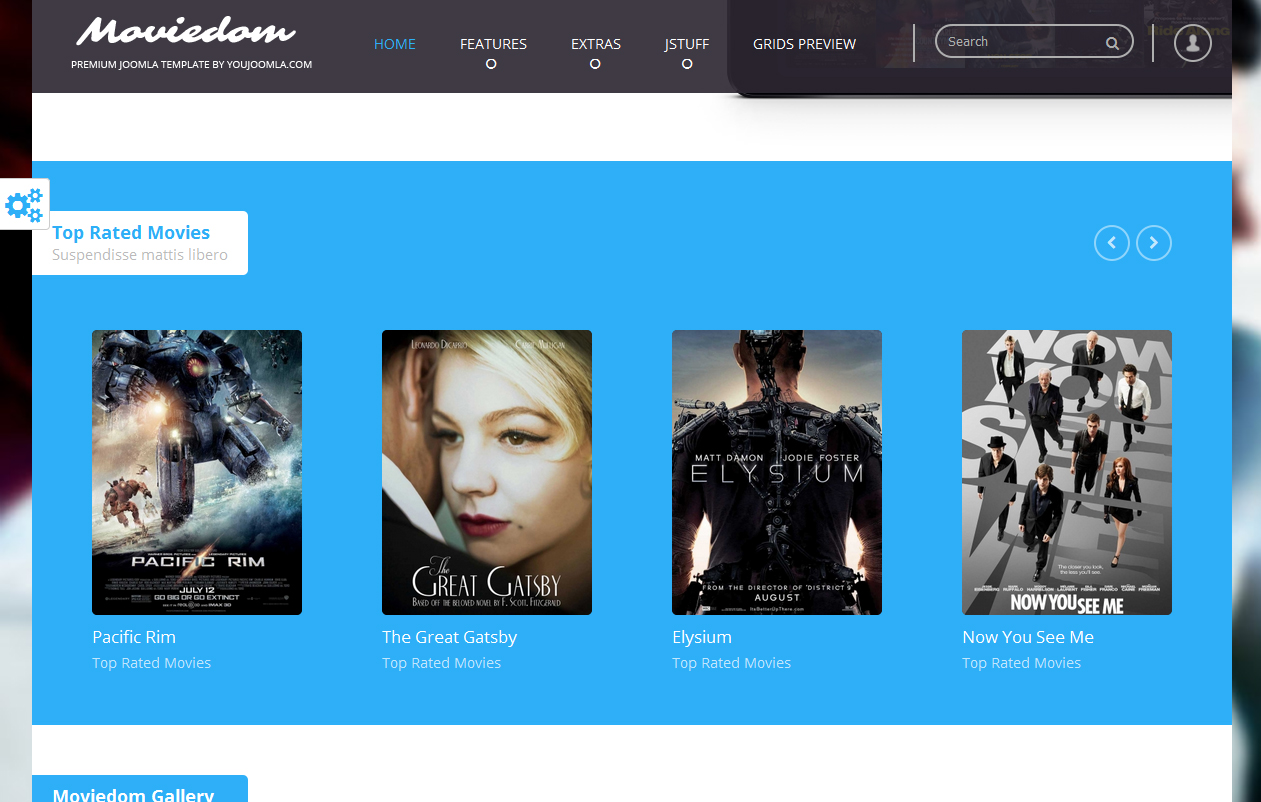Click the blue gears panel icon

click(x=22, y=204)
